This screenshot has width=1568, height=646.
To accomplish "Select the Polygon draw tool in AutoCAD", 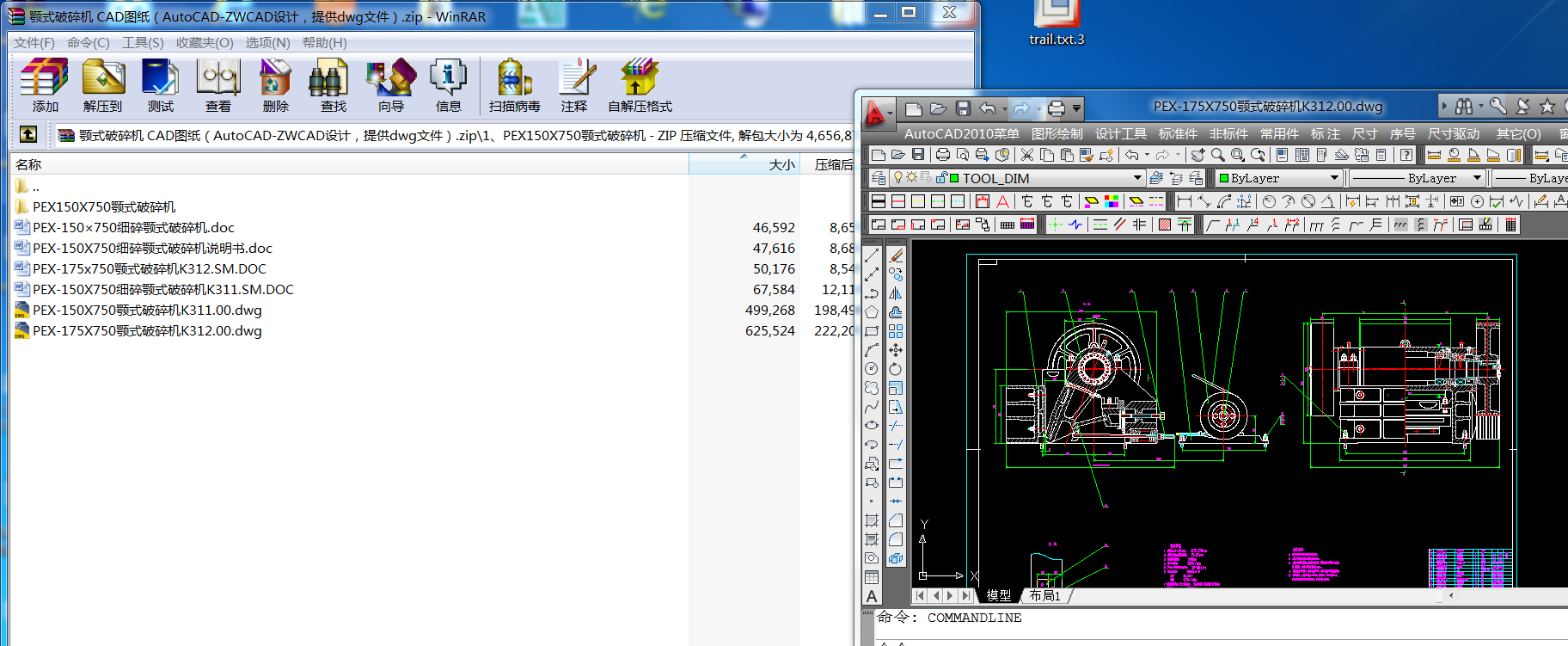I will click(872, 312).
